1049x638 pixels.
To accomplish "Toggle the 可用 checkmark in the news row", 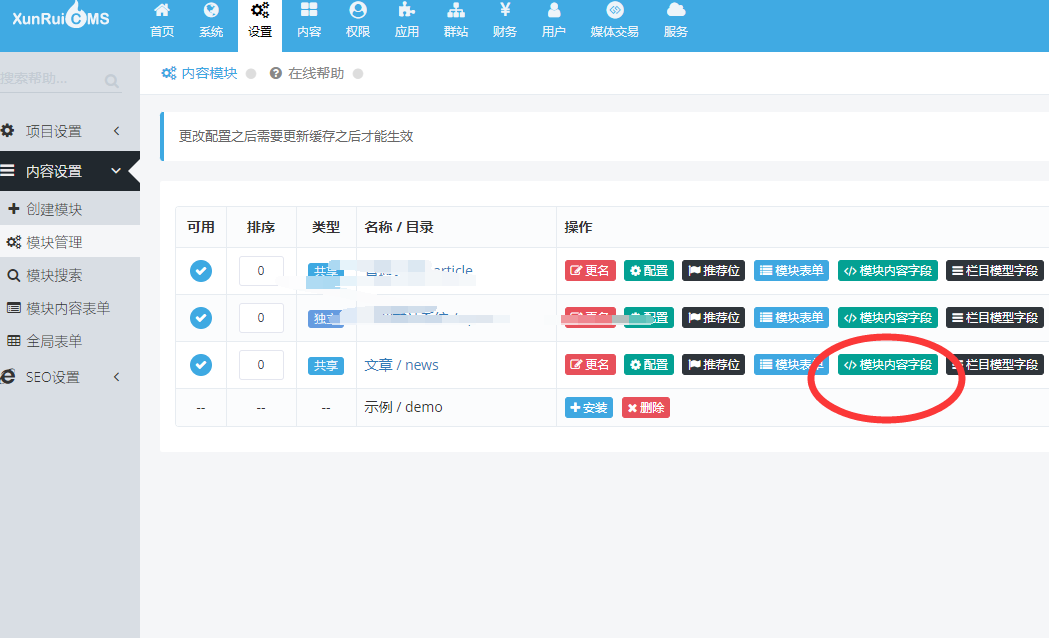I will click(x=201, y=364).
